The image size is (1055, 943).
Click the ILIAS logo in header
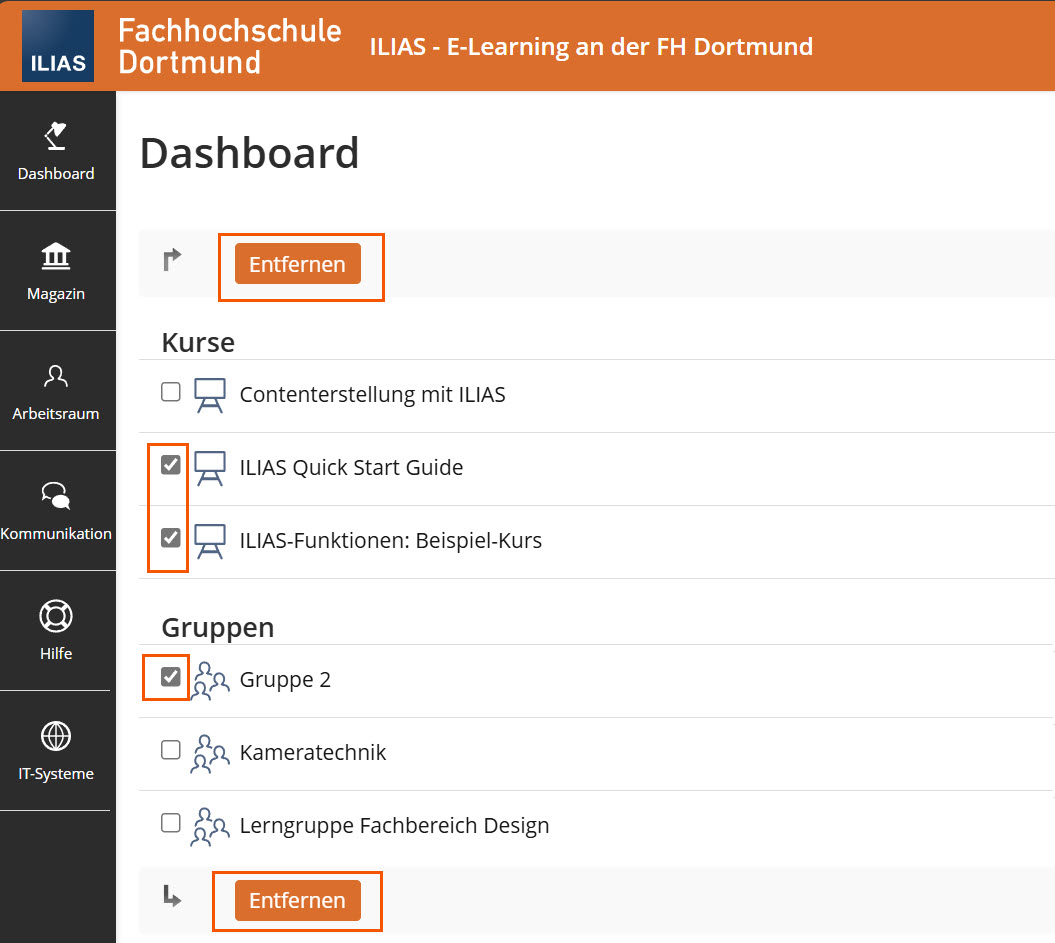(58, 46)
